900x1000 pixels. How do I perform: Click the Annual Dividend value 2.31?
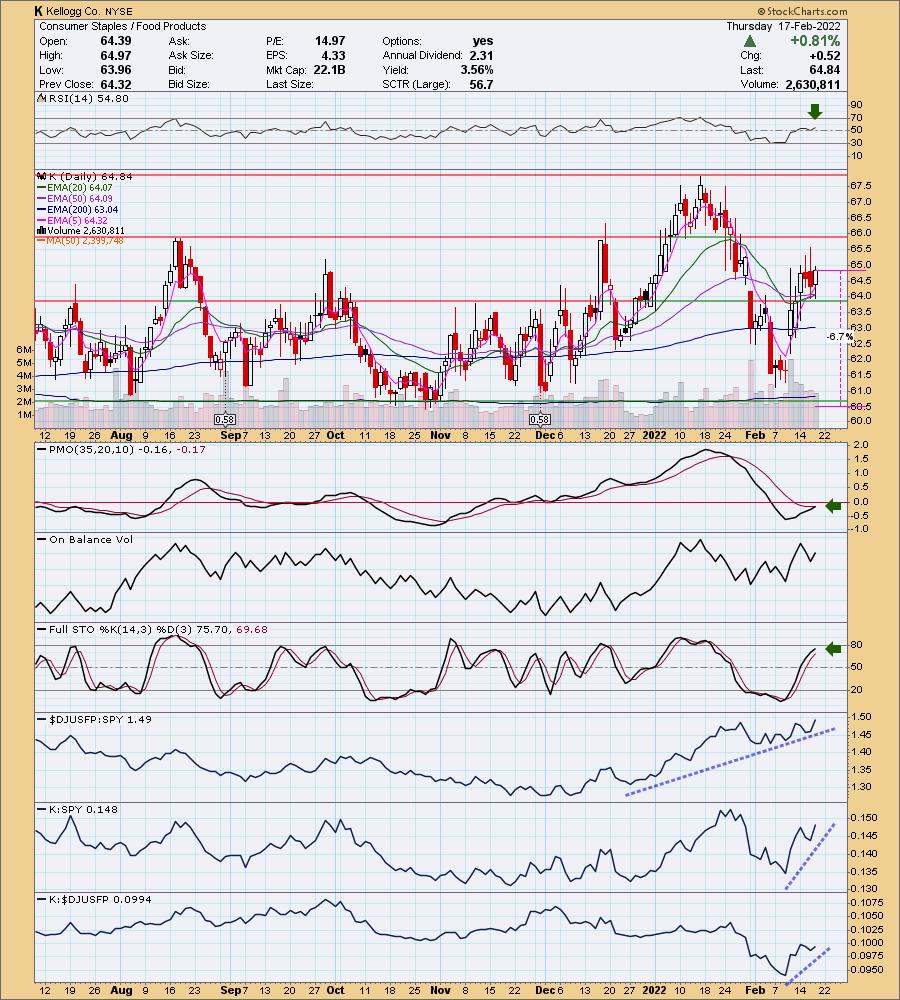pyautogui.click(x=482, y=55)
